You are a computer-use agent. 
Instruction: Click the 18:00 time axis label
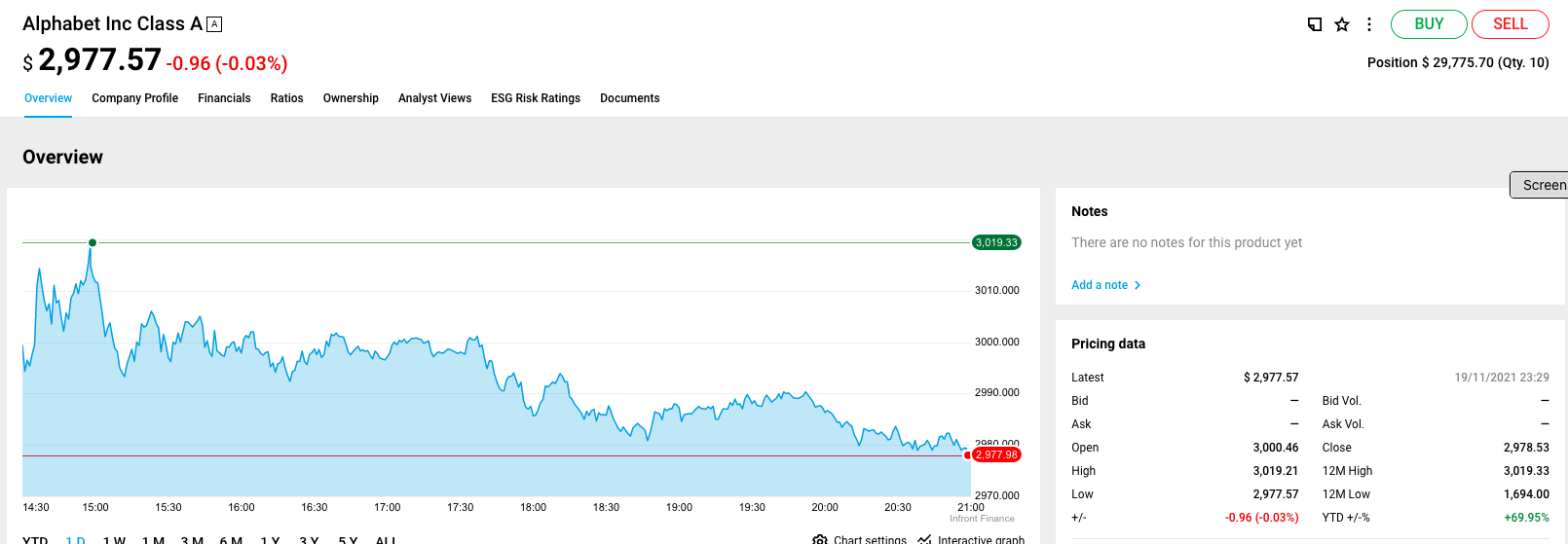533,507
